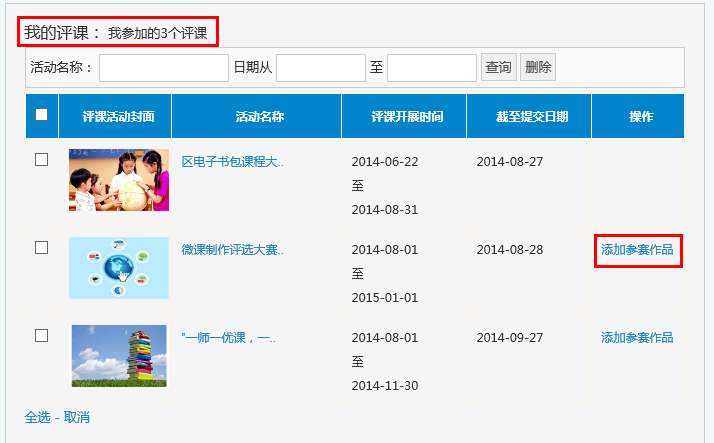
Task: Check the box for "一师一优课，一.. row
Action: point(41,335)
